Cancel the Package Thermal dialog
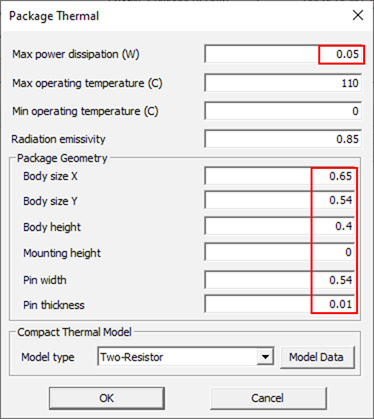 268,398
